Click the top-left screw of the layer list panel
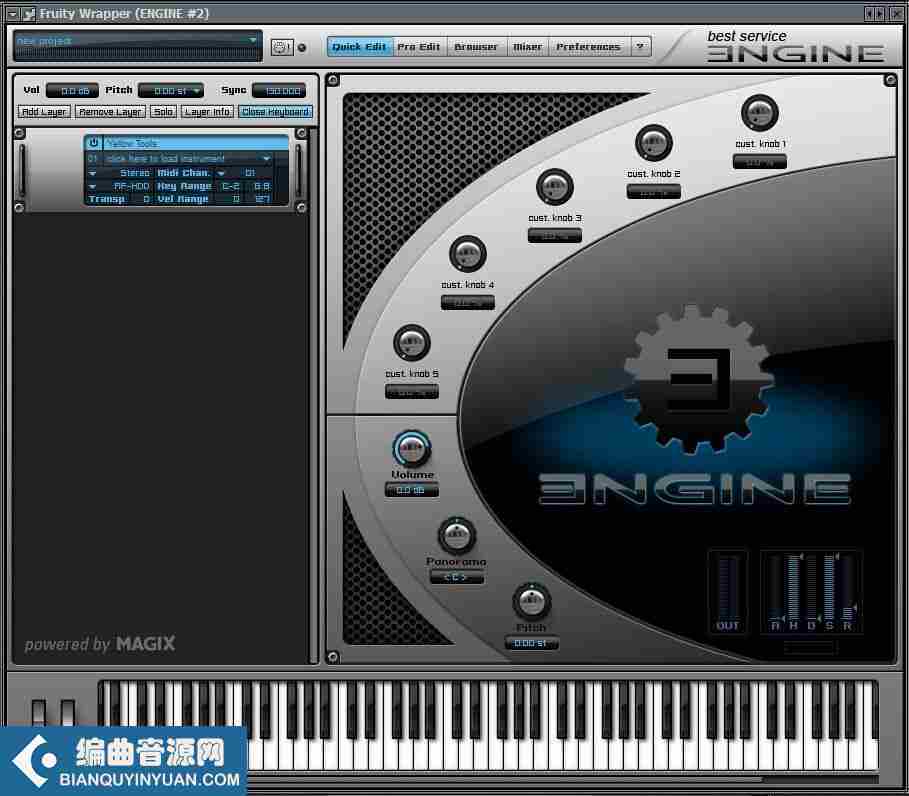Image resolution: width=909 pixels, height=796 pixels. pyautogui.click(x=19, y=133)
